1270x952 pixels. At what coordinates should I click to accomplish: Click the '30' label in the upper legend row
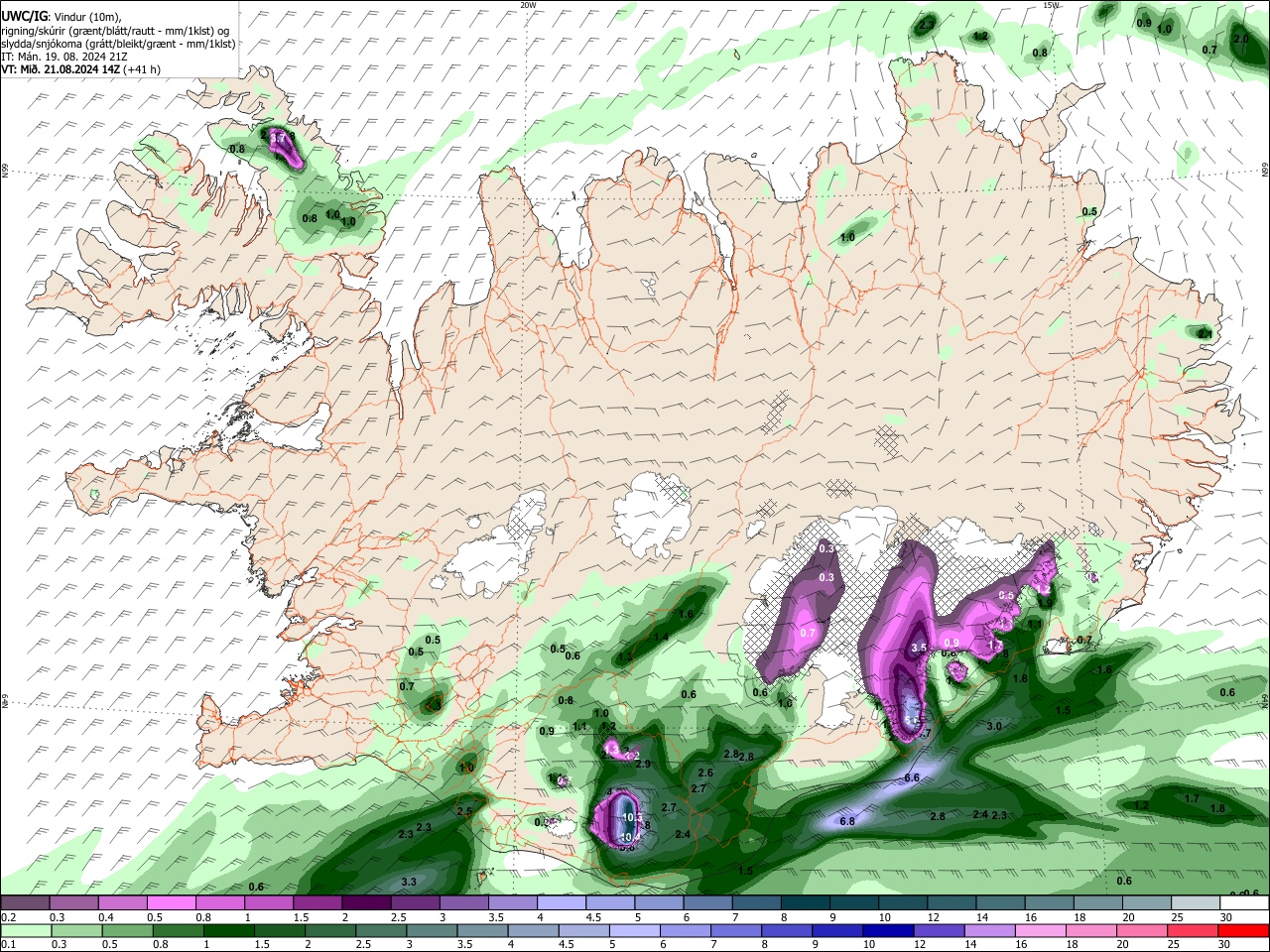click(1225, 917)
